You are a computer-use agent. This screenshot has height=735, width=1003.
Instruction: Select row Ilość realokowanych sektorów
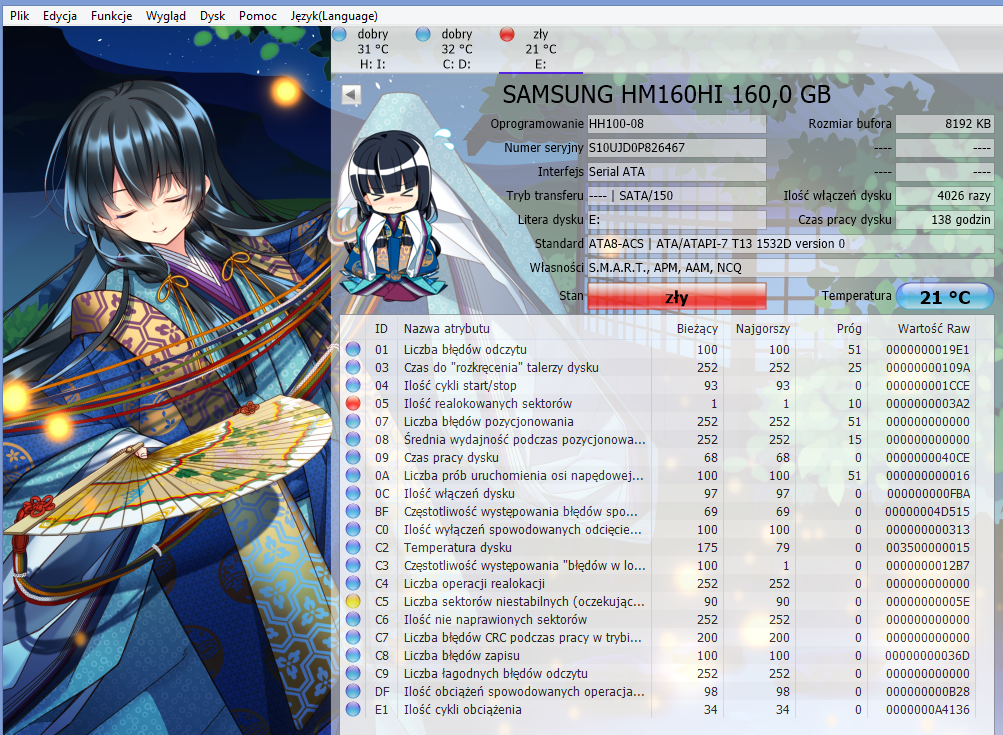[x=659, y=404]
